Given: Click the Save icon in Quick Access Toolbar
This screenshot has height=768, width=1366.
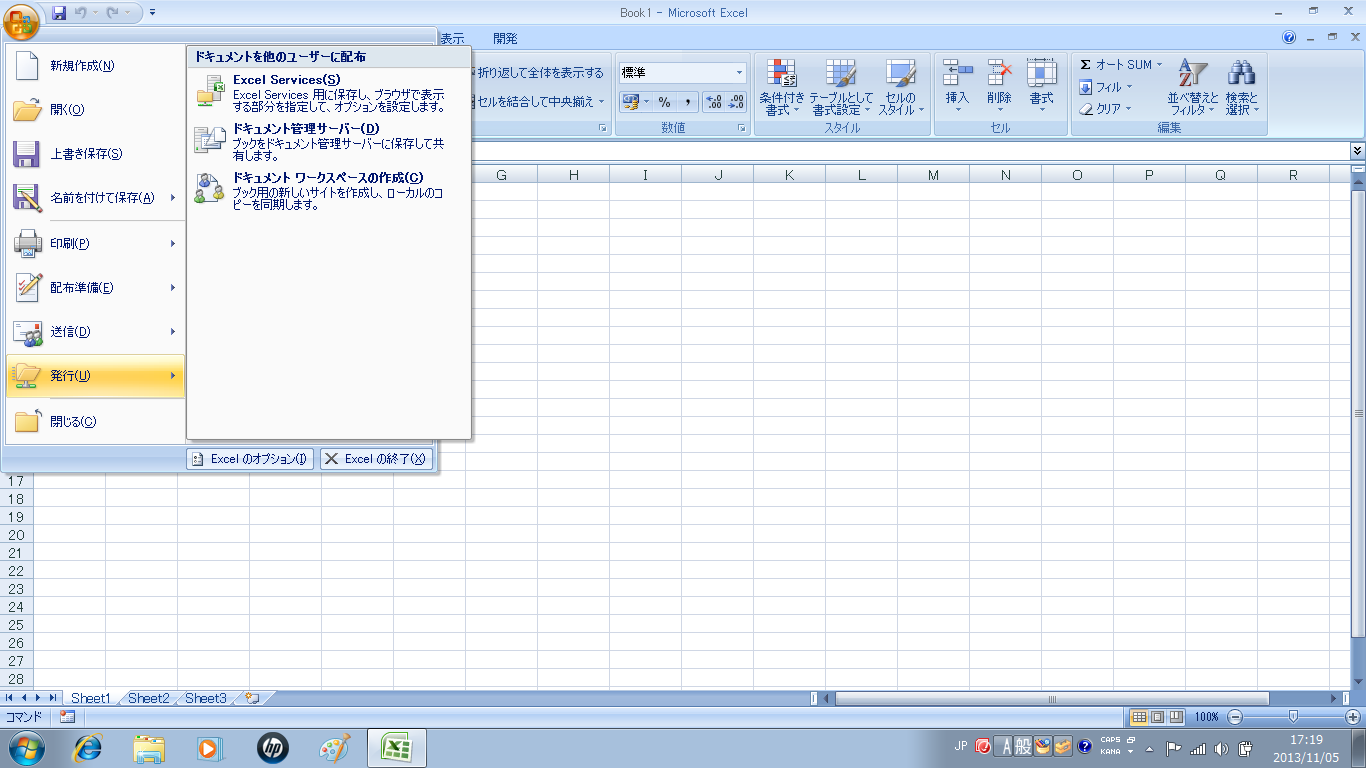Looking at the screenshot, I should click(59, 13).
